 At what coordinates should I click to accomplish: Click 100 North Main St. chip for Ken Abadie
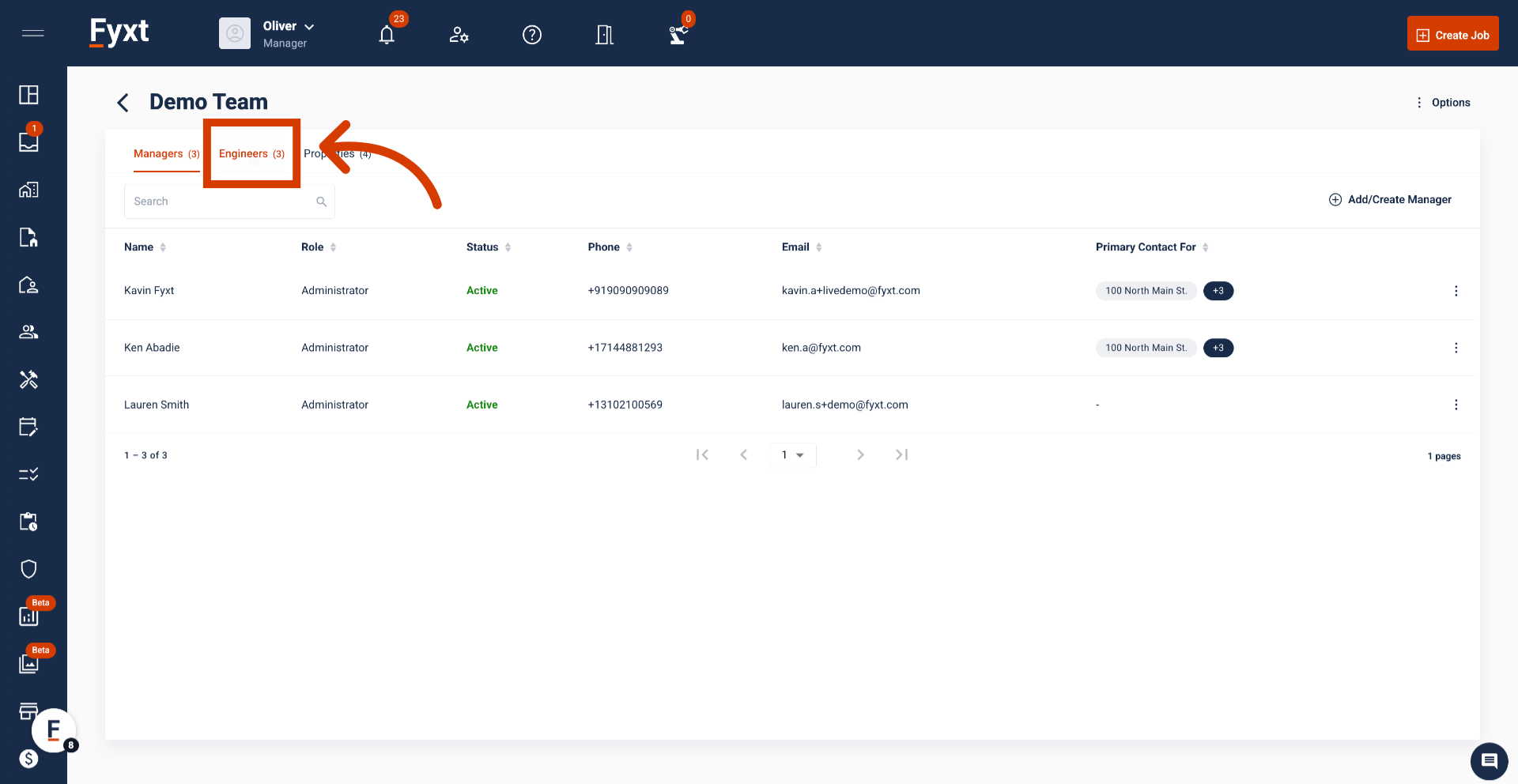[1146, 348]
